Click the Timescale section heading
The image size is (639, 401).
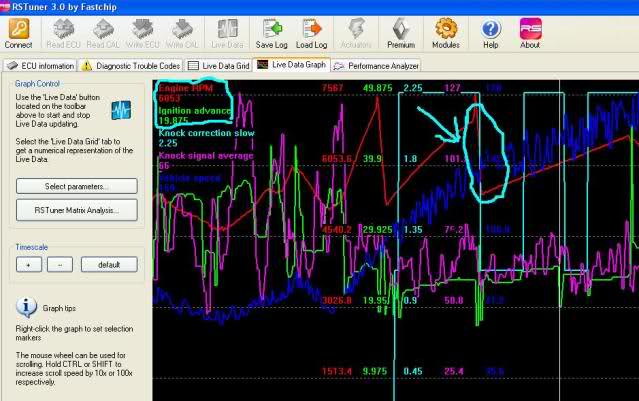[x=31, y=247]
